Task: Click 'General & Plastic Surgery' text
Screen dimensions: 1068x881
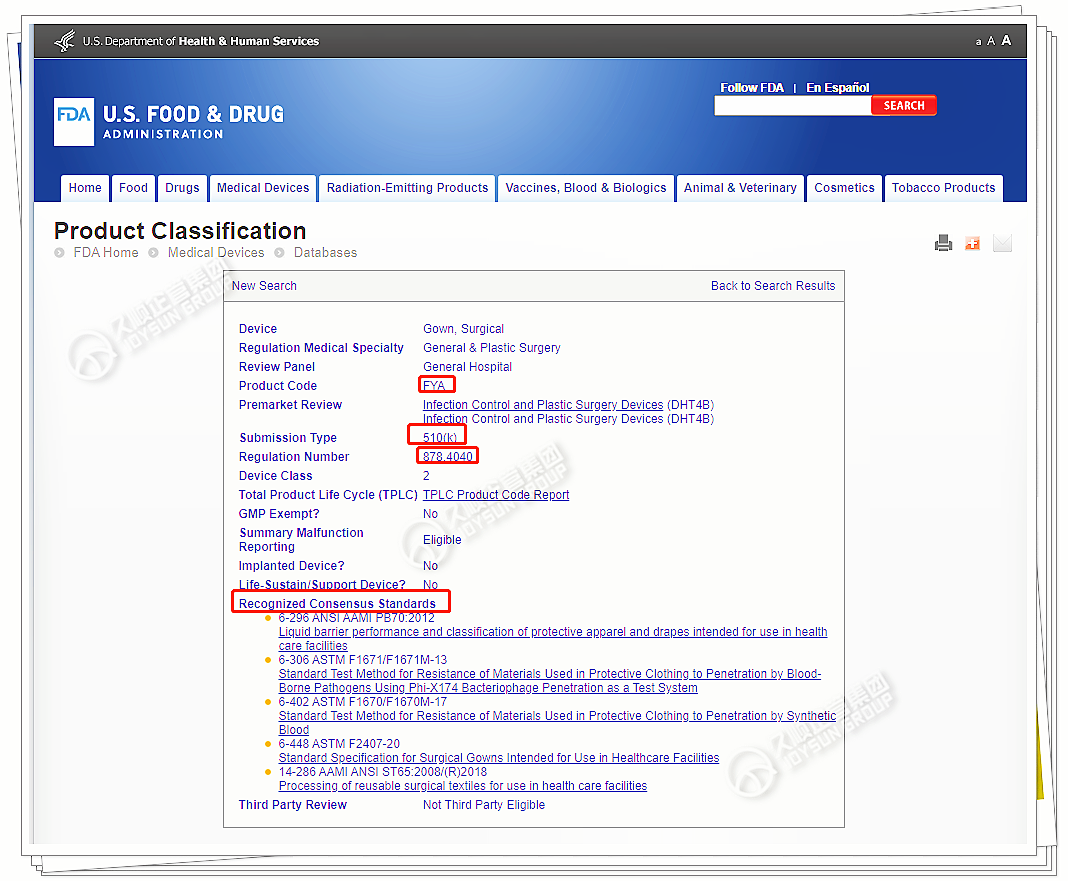Action: click(x=492, y=348)
